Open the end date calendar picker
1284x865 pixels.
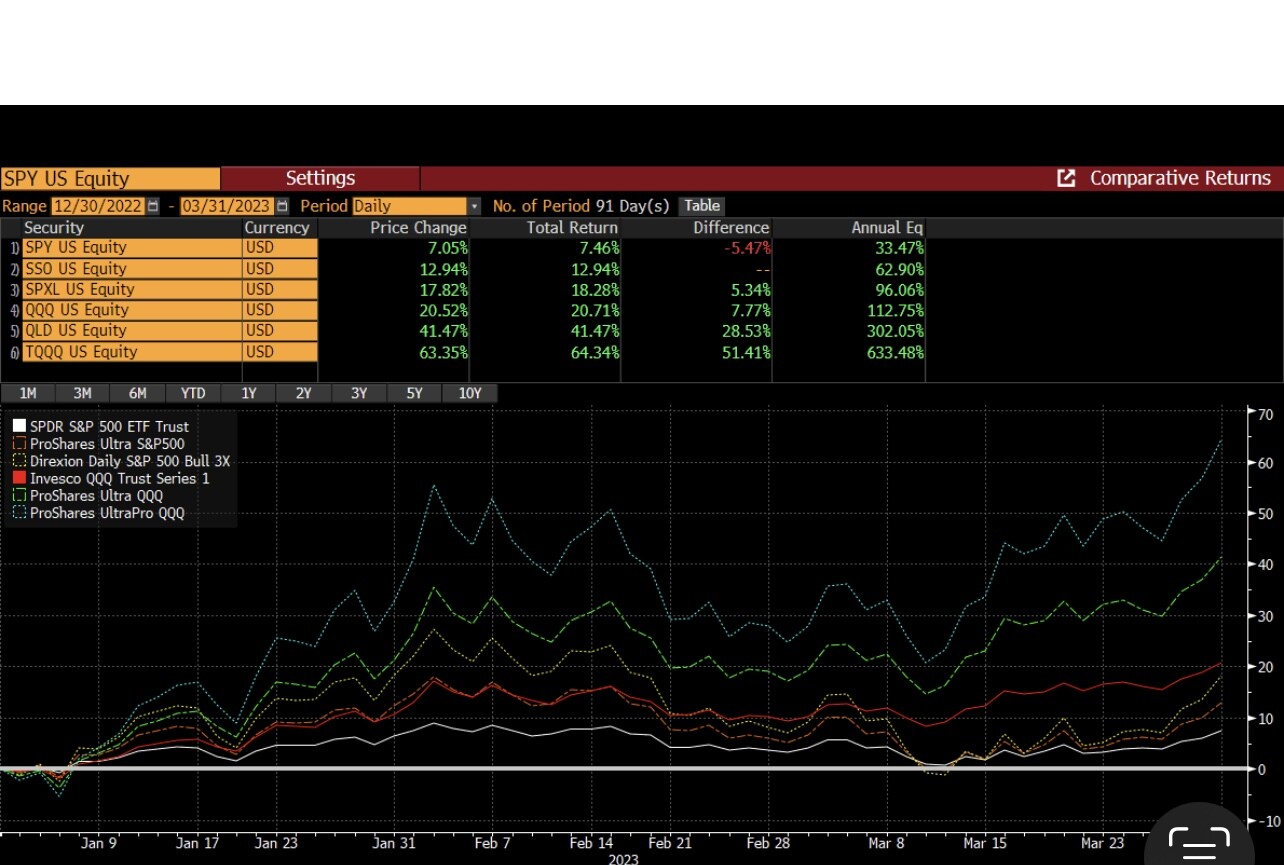[282, 206]
